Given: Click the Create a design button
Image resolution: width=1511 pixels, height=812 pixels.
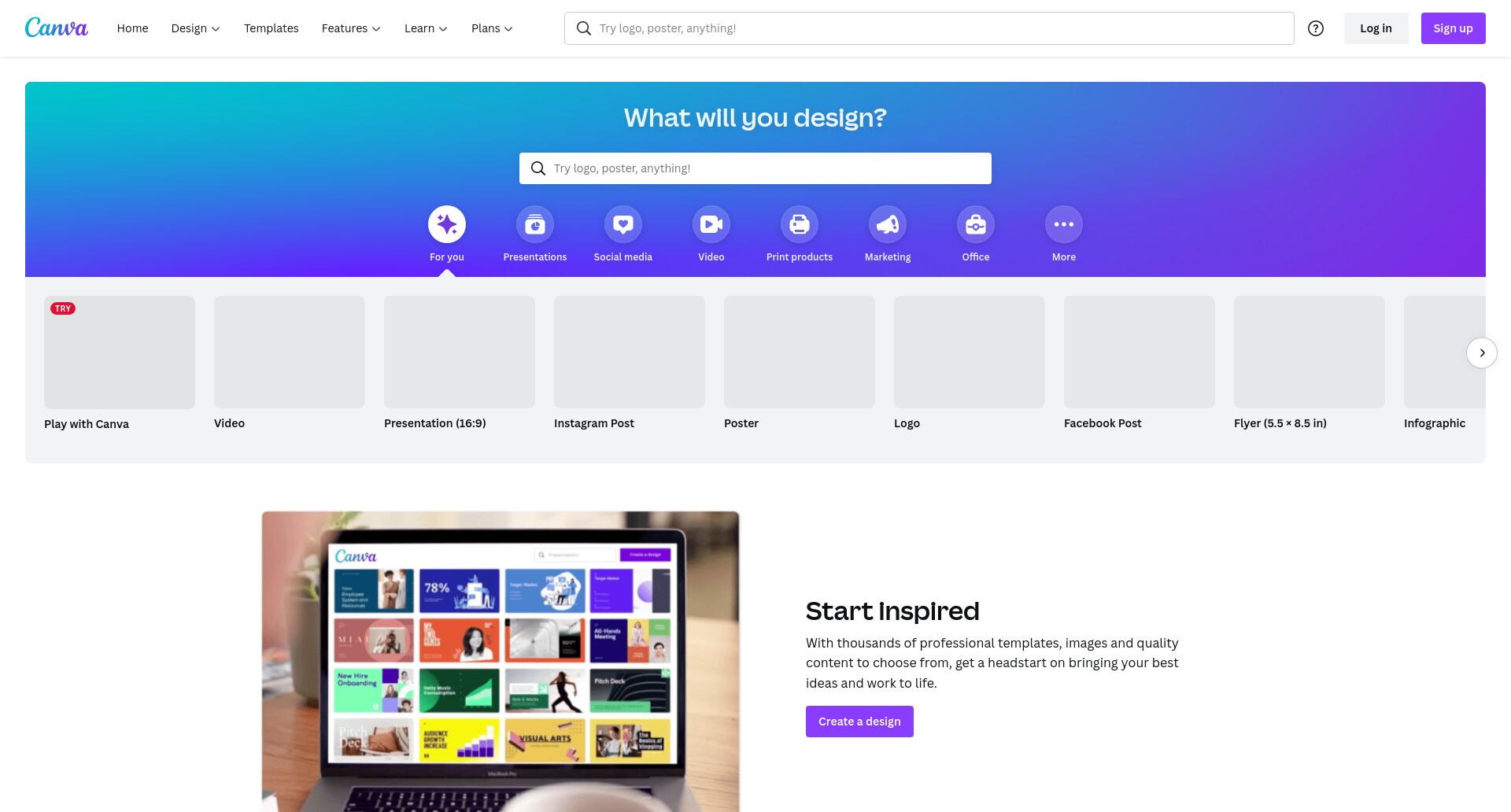Looking at the screenshot, I should (859, 722).
